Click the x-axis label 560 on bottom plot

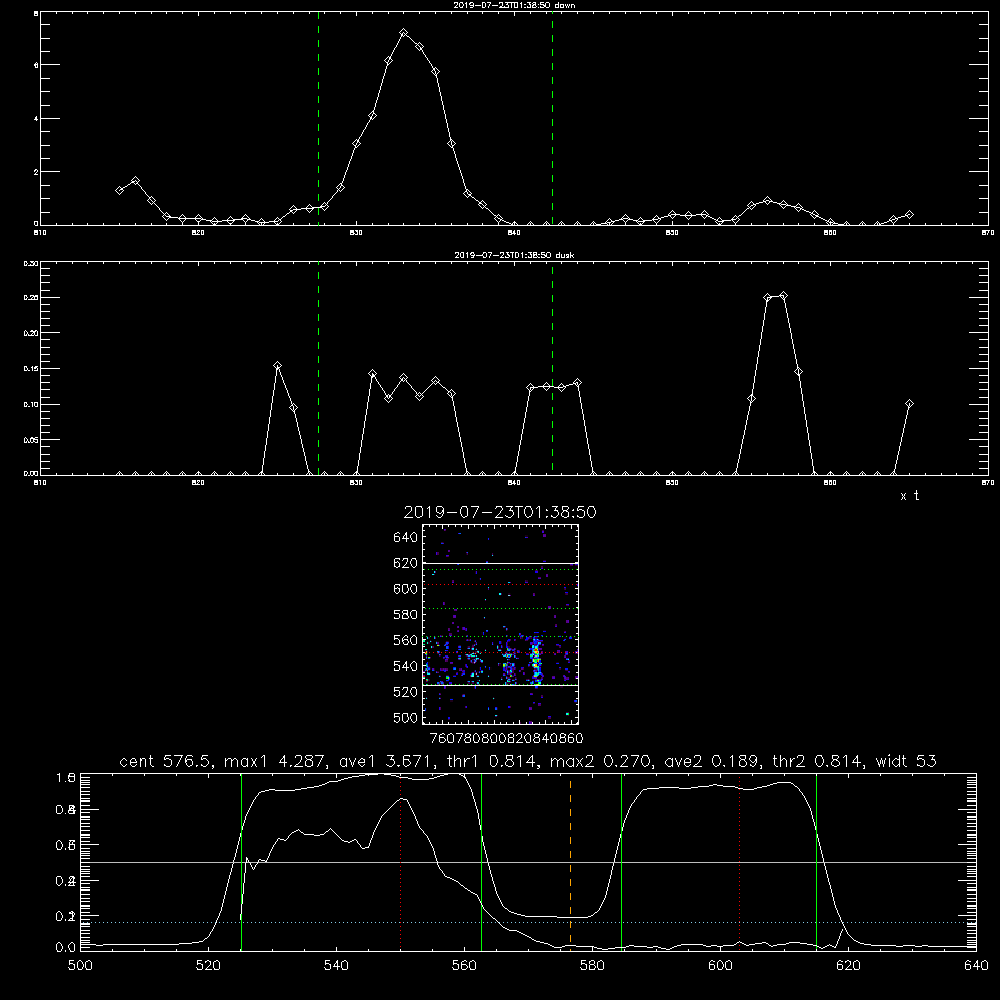(464, 966)
